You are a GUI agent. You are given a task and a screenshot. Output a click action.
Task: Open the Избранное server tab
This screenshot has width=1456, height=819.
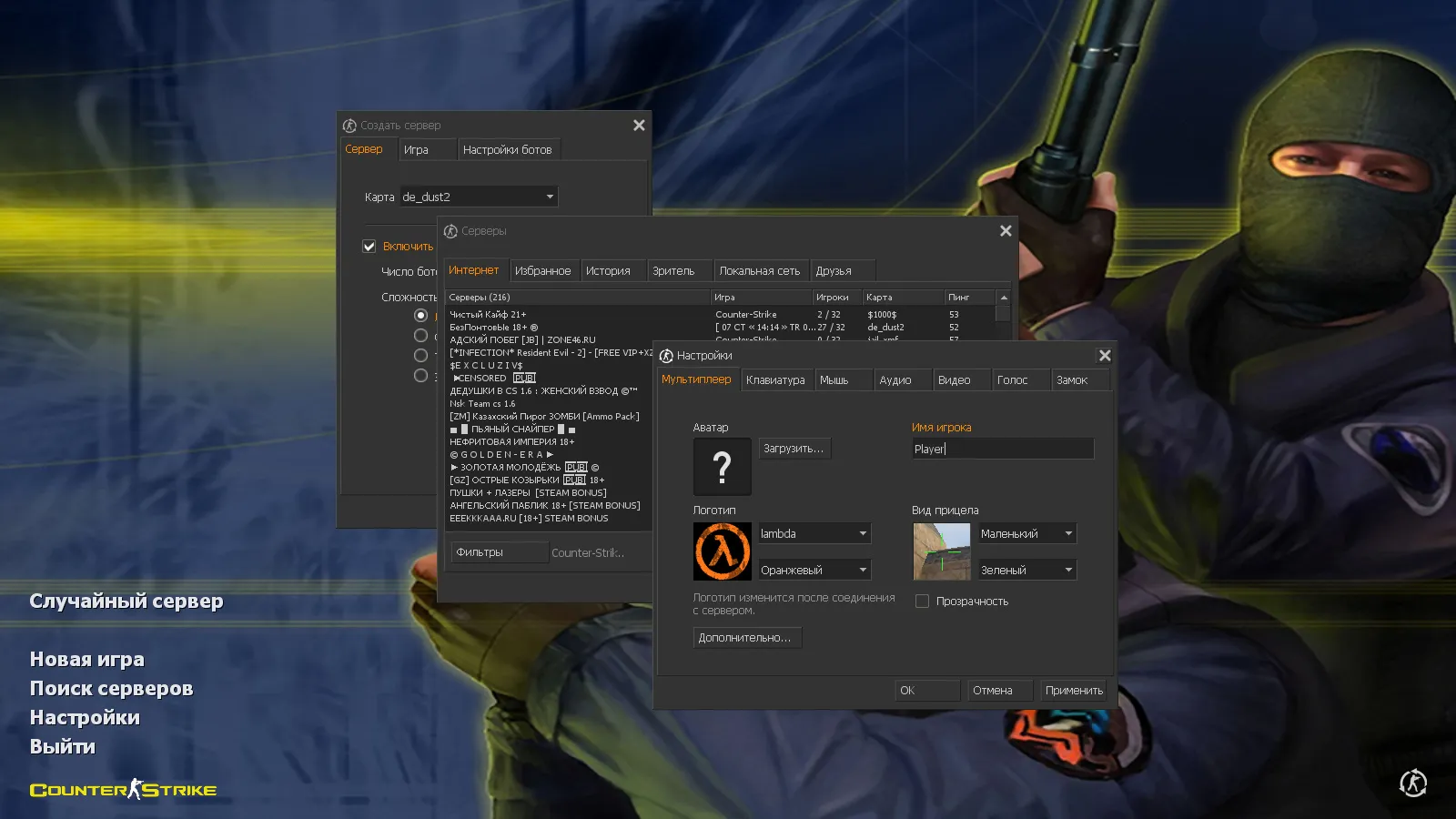544,269
